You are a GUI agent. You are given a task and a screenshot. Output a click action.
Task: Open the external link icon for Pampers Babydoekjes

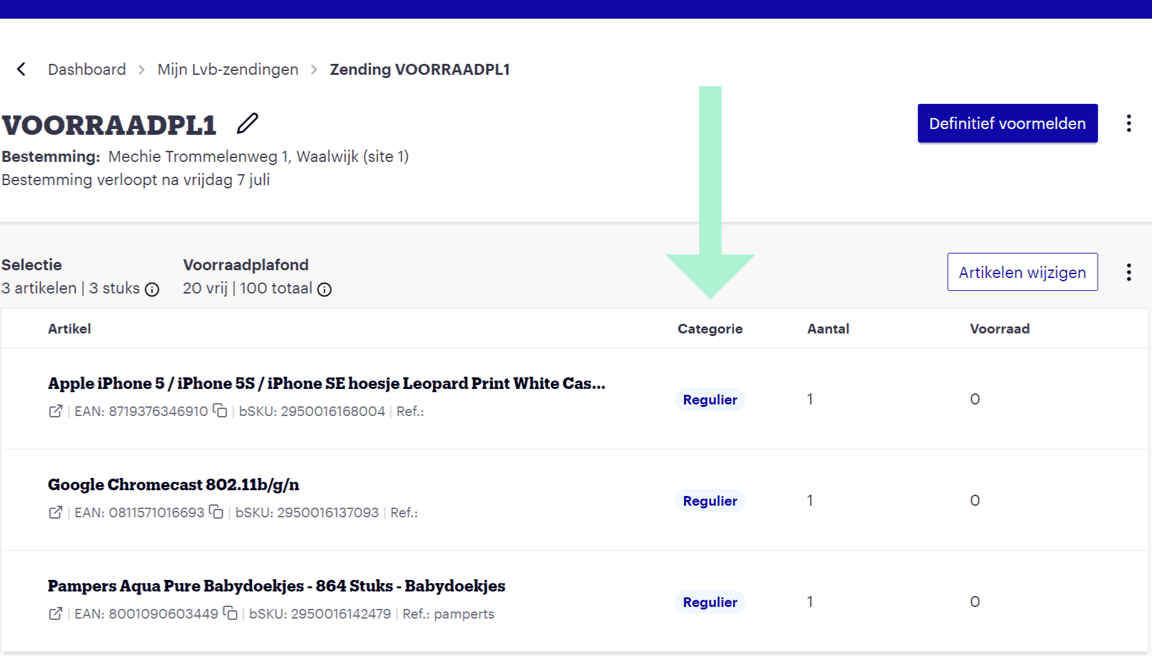[56, 613]
